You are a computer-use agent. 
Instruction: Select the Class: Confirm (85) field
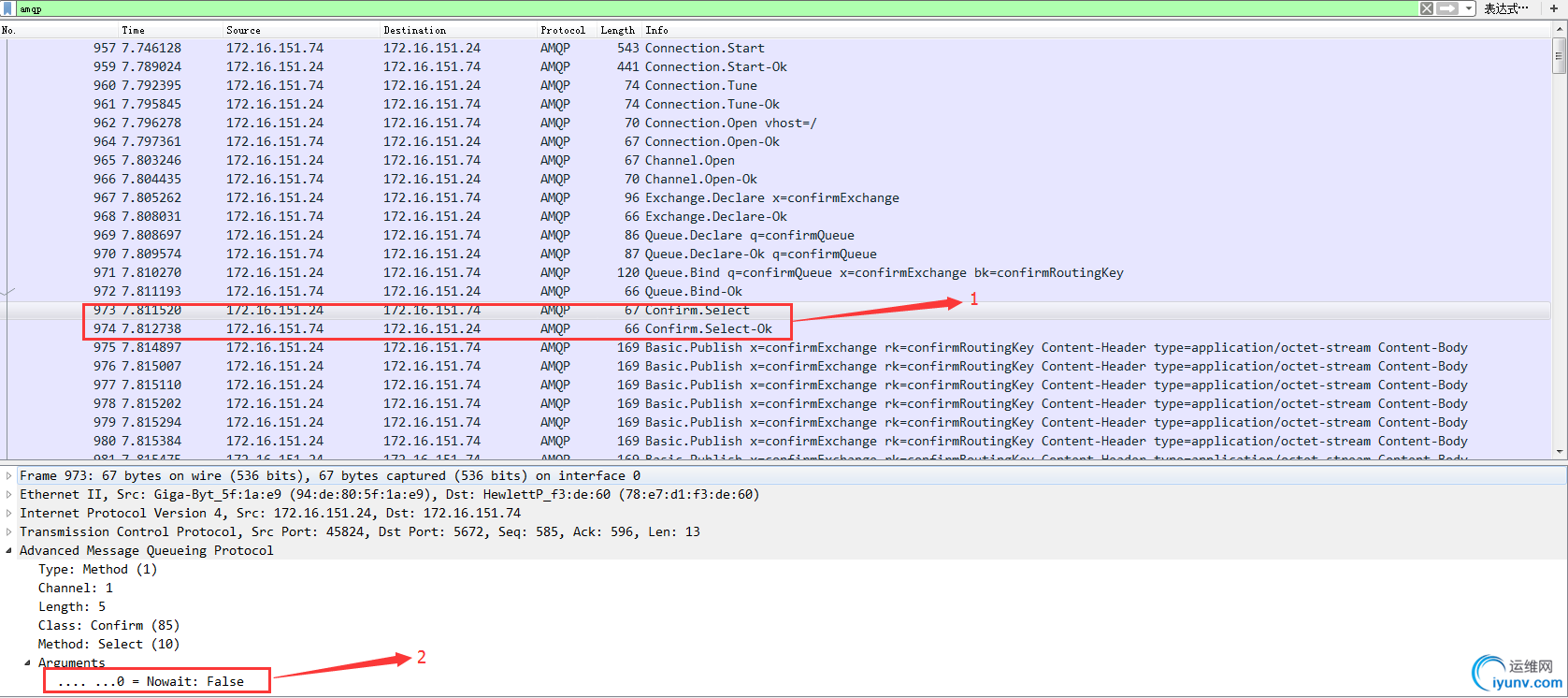pos(108,625)
